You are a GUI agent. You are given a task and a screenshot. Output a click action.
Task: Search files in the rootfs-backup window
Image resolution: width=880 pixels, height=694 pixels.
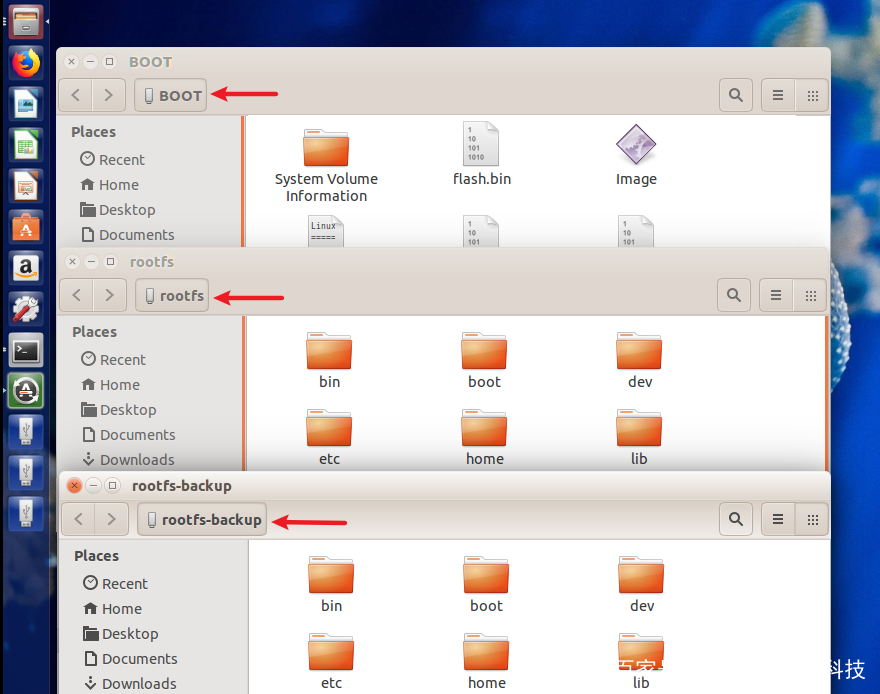(x=736, y=520)
